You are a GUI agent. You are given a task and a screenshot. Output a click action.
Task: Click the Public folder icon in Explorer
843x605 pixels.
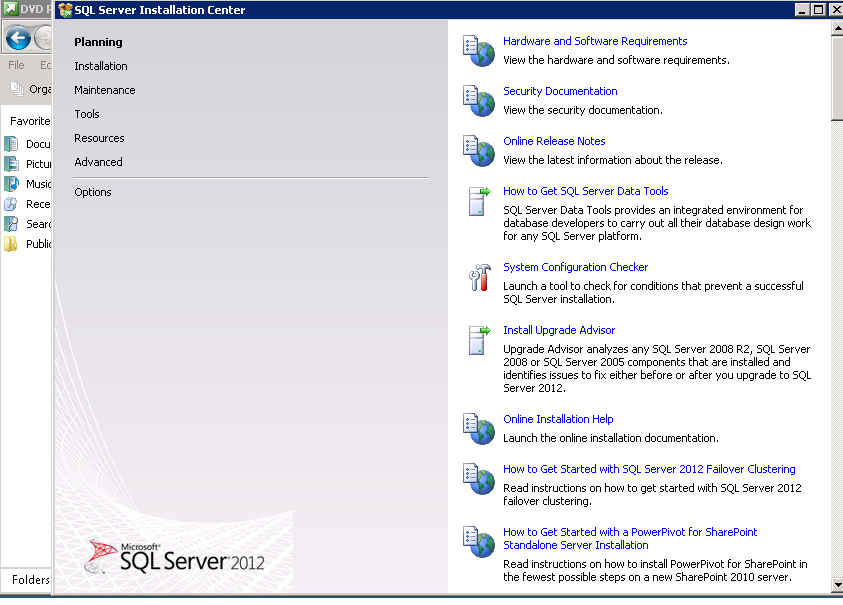coord(11,244)
